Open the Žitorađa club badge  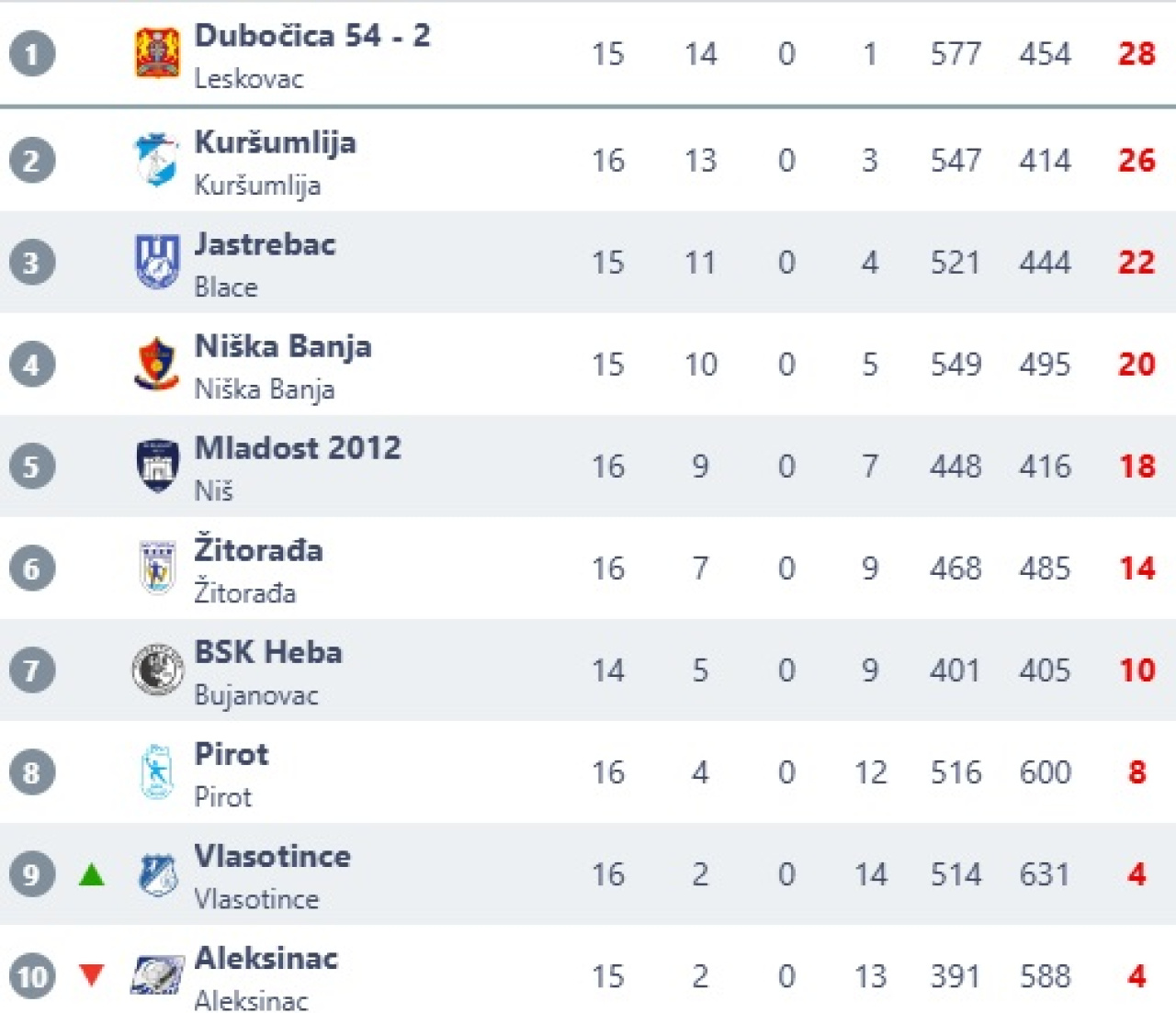tap(157, 568)
